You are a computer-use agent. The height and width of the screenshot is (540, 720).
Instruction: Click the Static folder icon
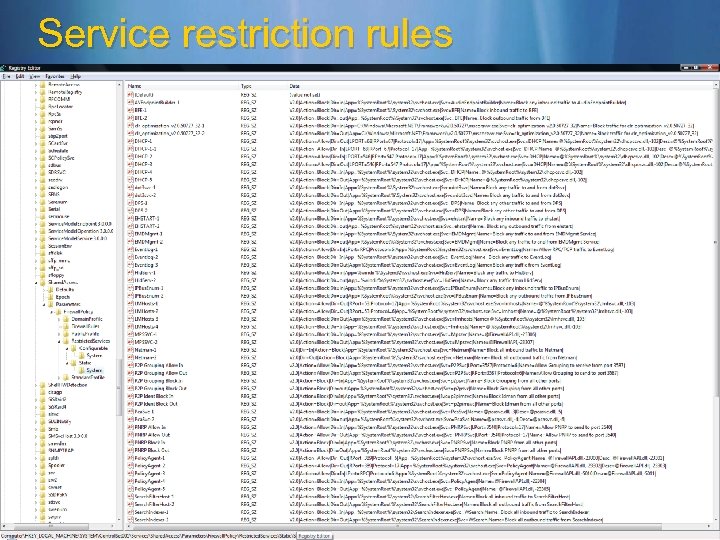click(x=74, y=363)
